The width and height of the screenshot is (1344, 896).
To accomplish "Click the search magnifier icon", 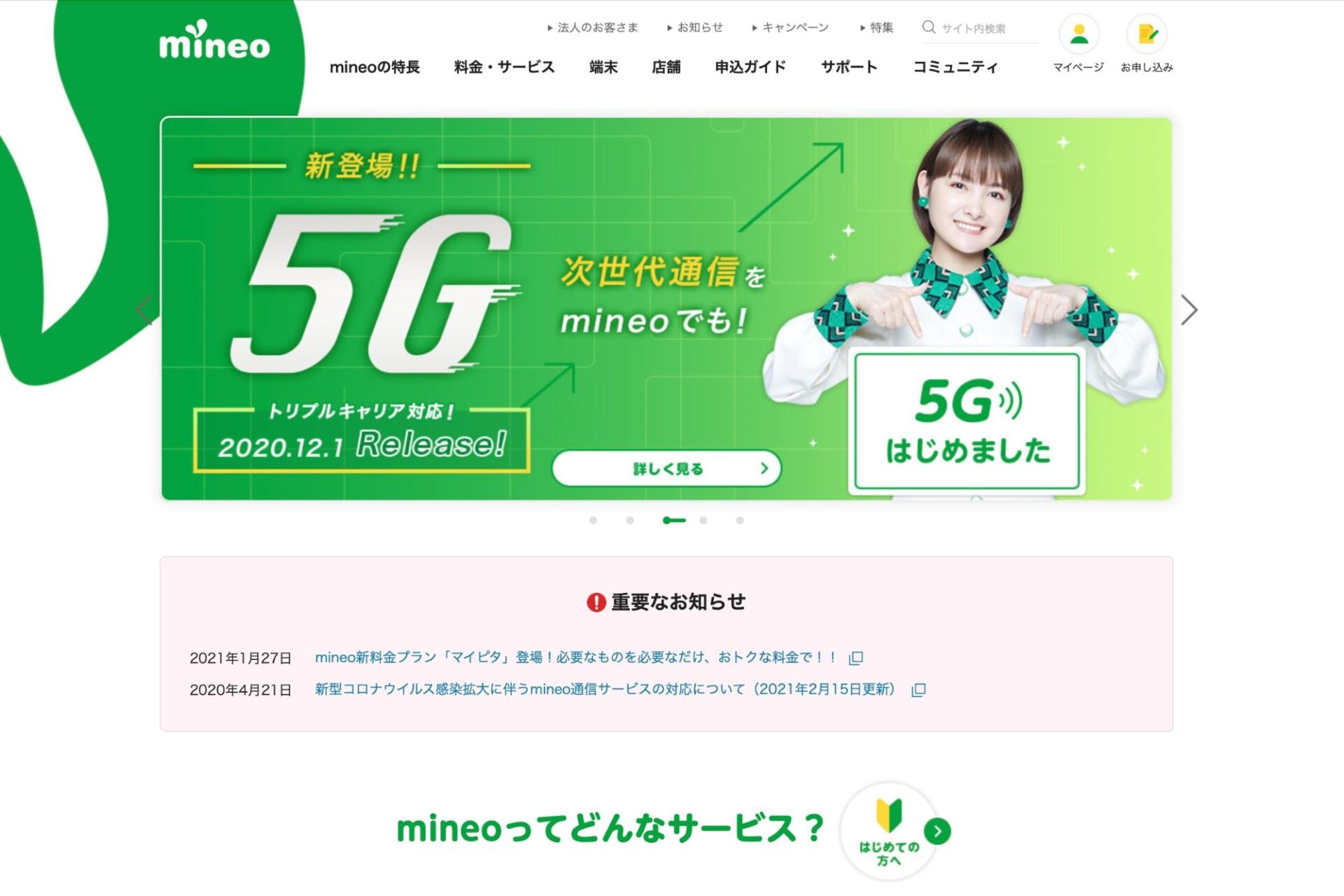I will pos(929,27).
